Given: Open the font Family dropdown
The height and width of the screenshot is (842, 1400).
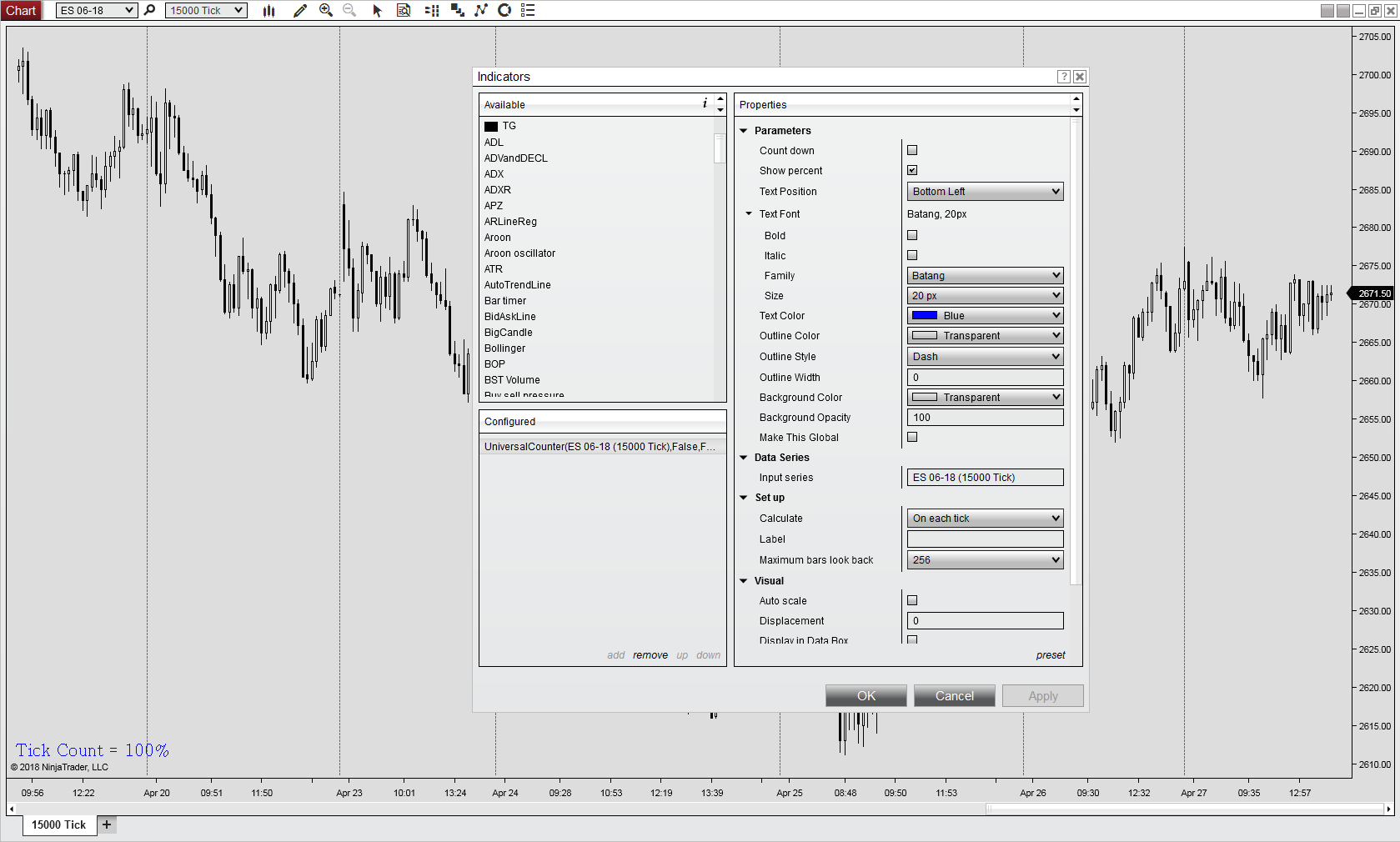Looking at the screenshot, I should click(x=985, y=276).
